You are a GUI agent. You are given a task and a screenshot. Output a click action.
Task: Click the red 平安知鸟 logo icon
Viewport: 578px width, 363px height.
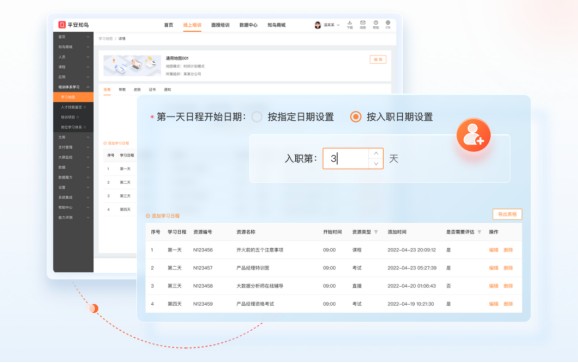pos(62,25)
